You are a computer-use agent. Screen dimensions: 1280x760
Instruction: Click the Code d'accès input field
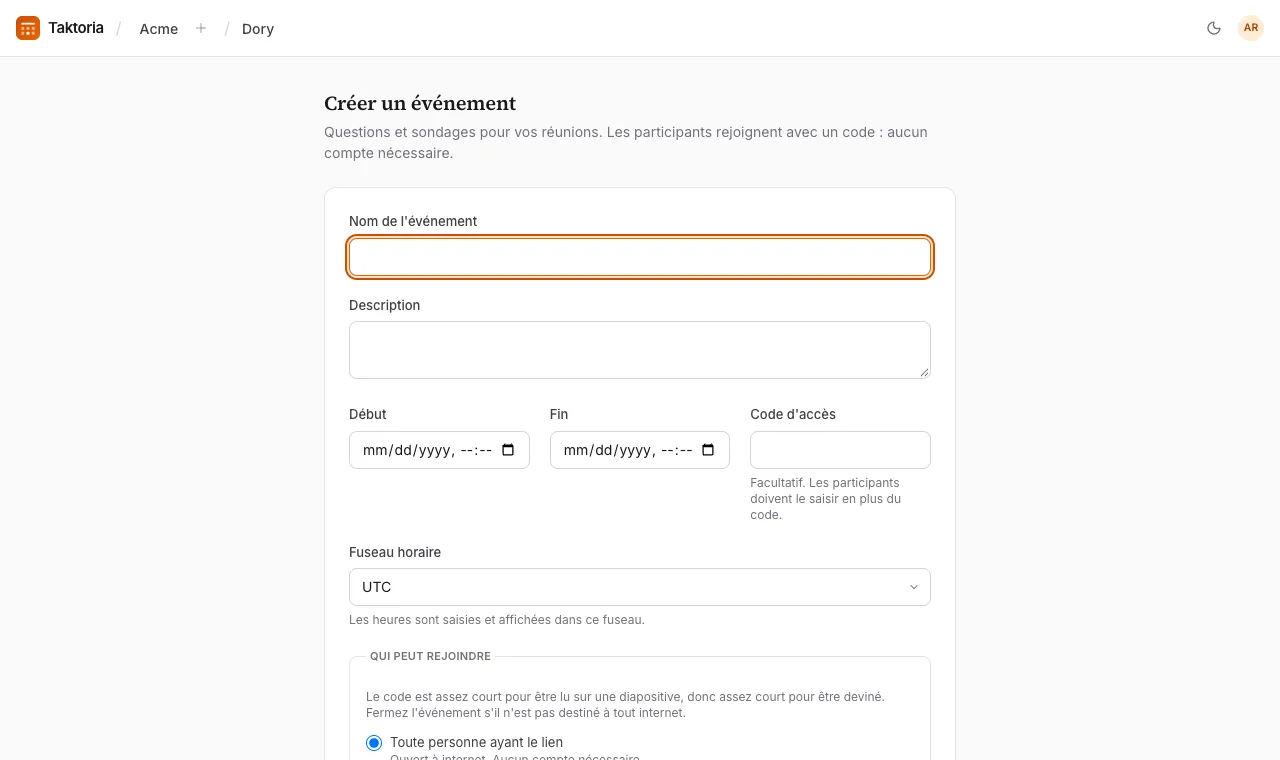840,450
